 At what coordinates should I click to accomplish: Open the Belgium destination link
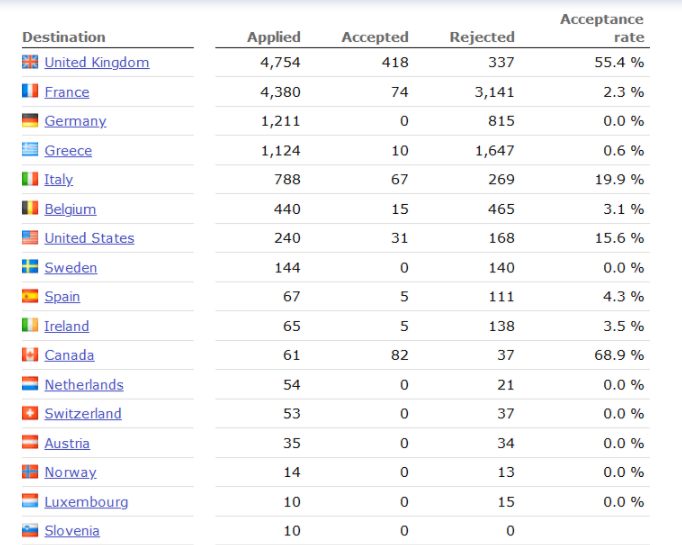[70, 209]
